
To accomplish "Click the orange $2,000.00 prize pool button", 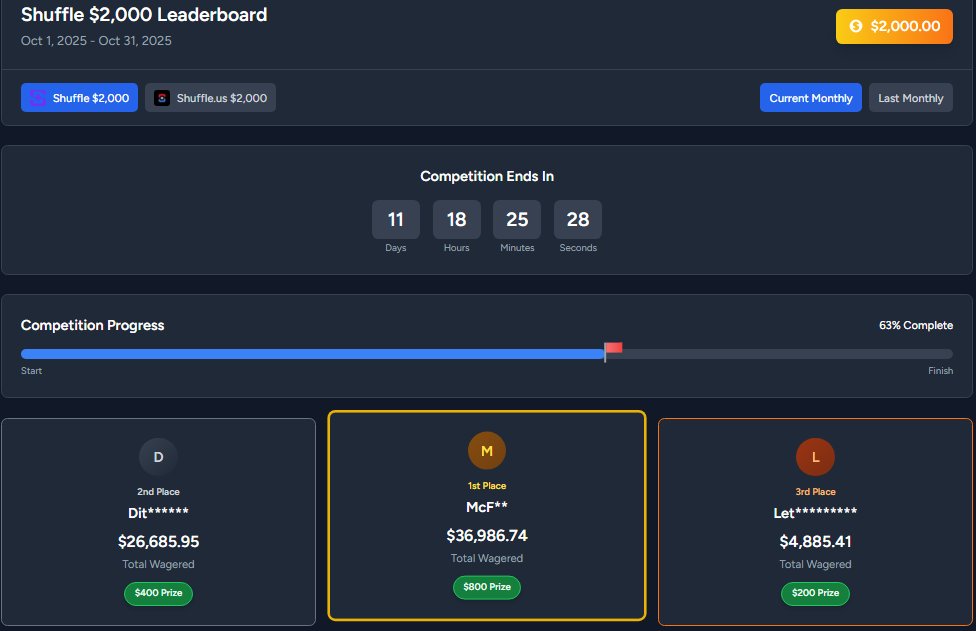I will click(894, 27).
